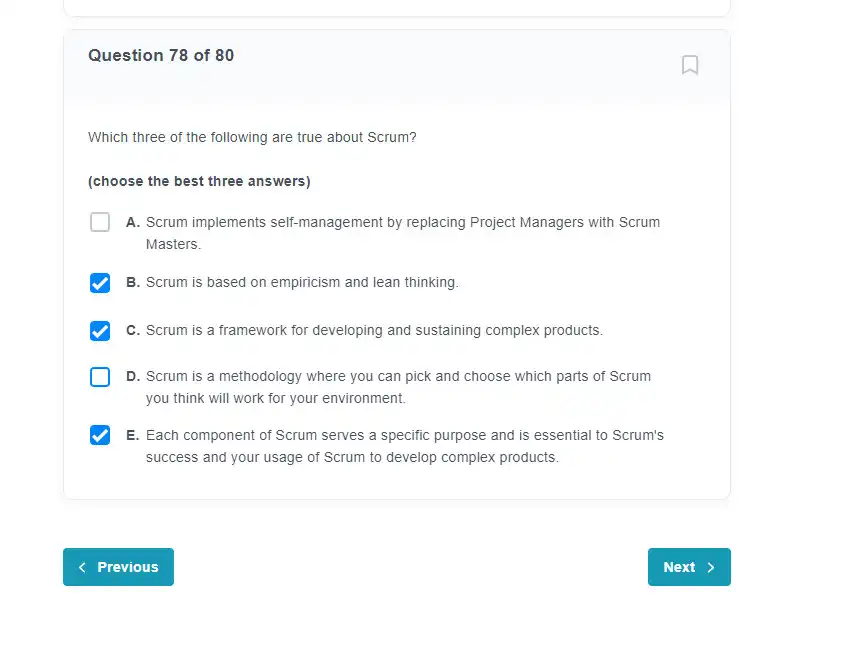This screenshot has height=645, width=848.
Task: Click the question text about Scrum truths
Action: pos(252,137)
